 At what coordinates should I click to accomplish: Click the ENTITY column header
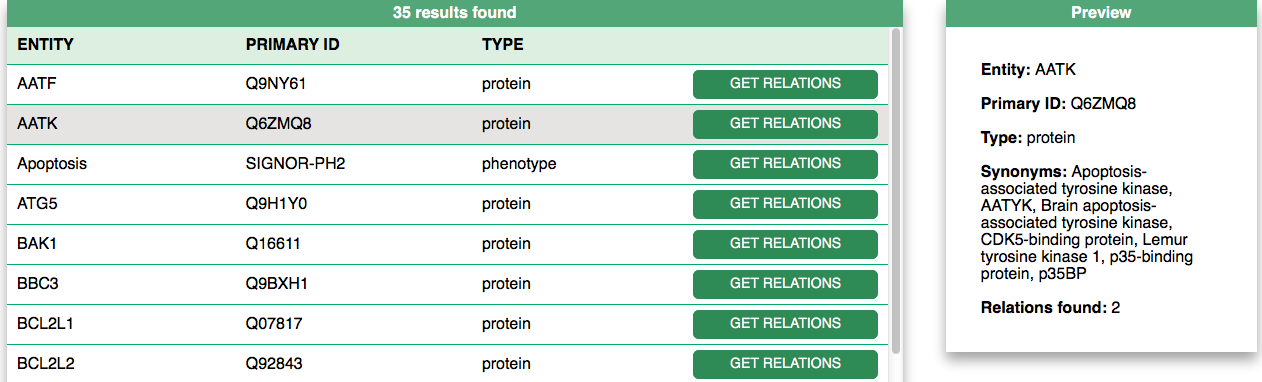pos(46,45)
